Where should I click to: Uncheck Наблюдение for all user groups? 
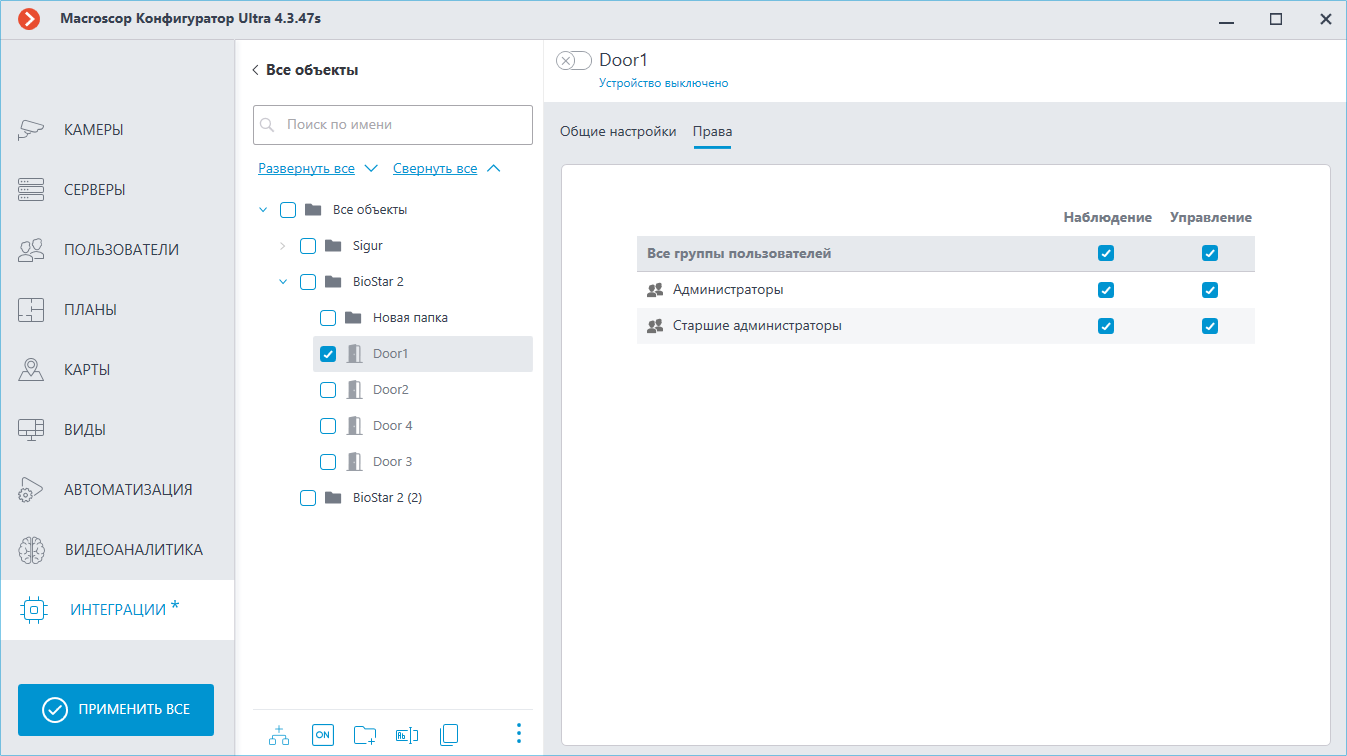click(x=1106, y=254)
